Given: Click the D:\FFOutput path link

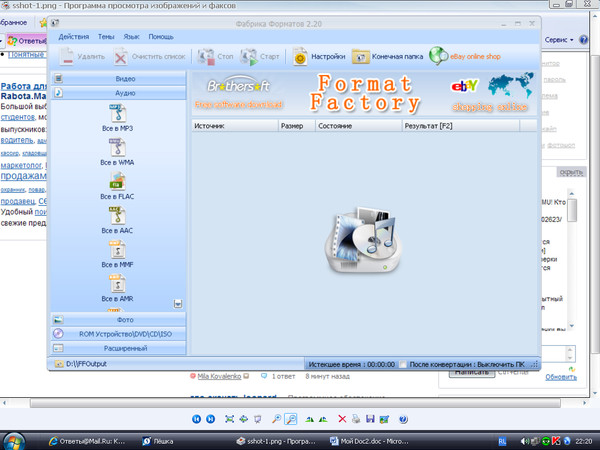Looking at the screenshot, I should (x=86, y=364).
